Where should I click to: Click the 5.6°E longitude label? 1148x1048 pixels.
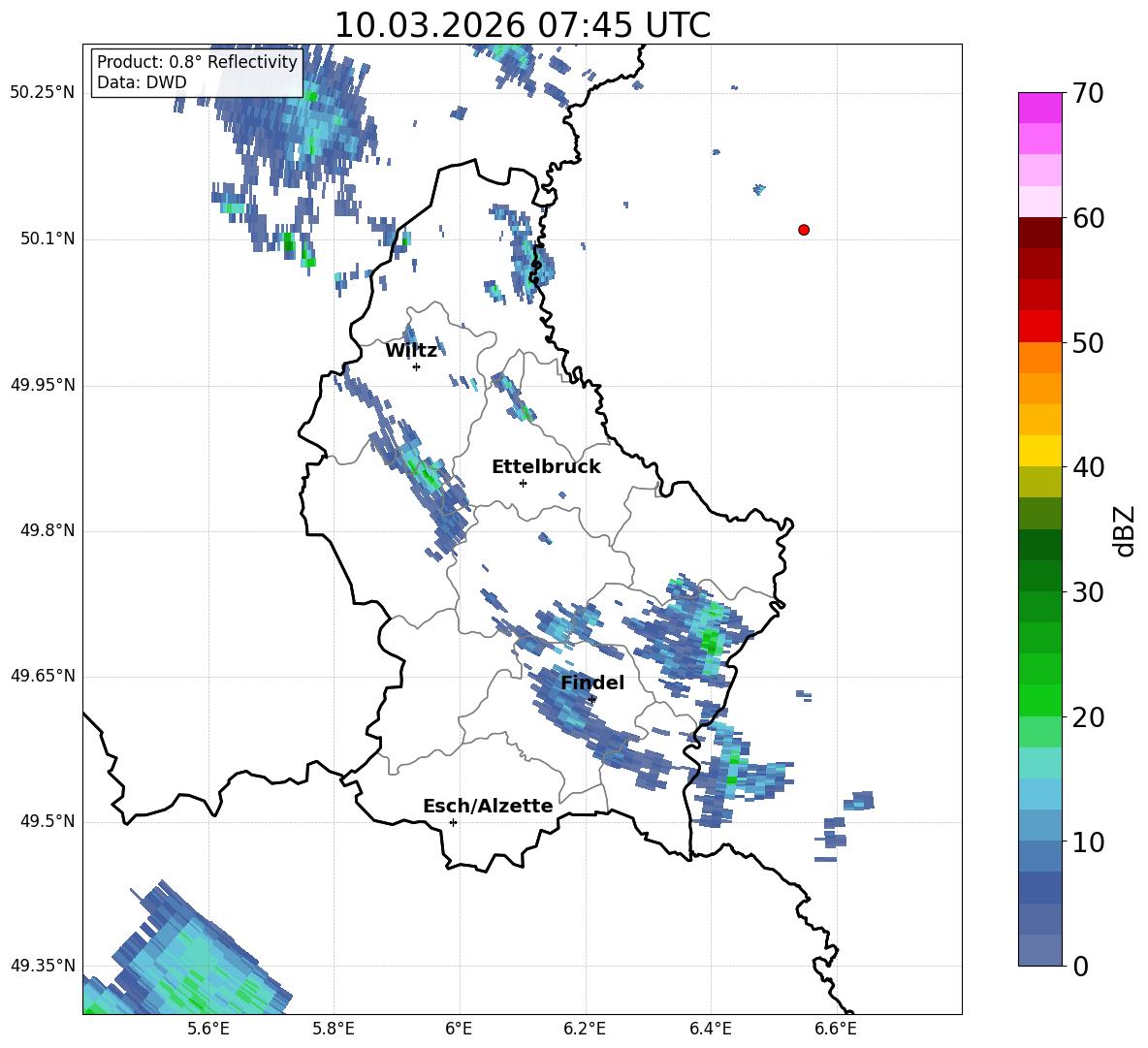[x=208, y=1029]
